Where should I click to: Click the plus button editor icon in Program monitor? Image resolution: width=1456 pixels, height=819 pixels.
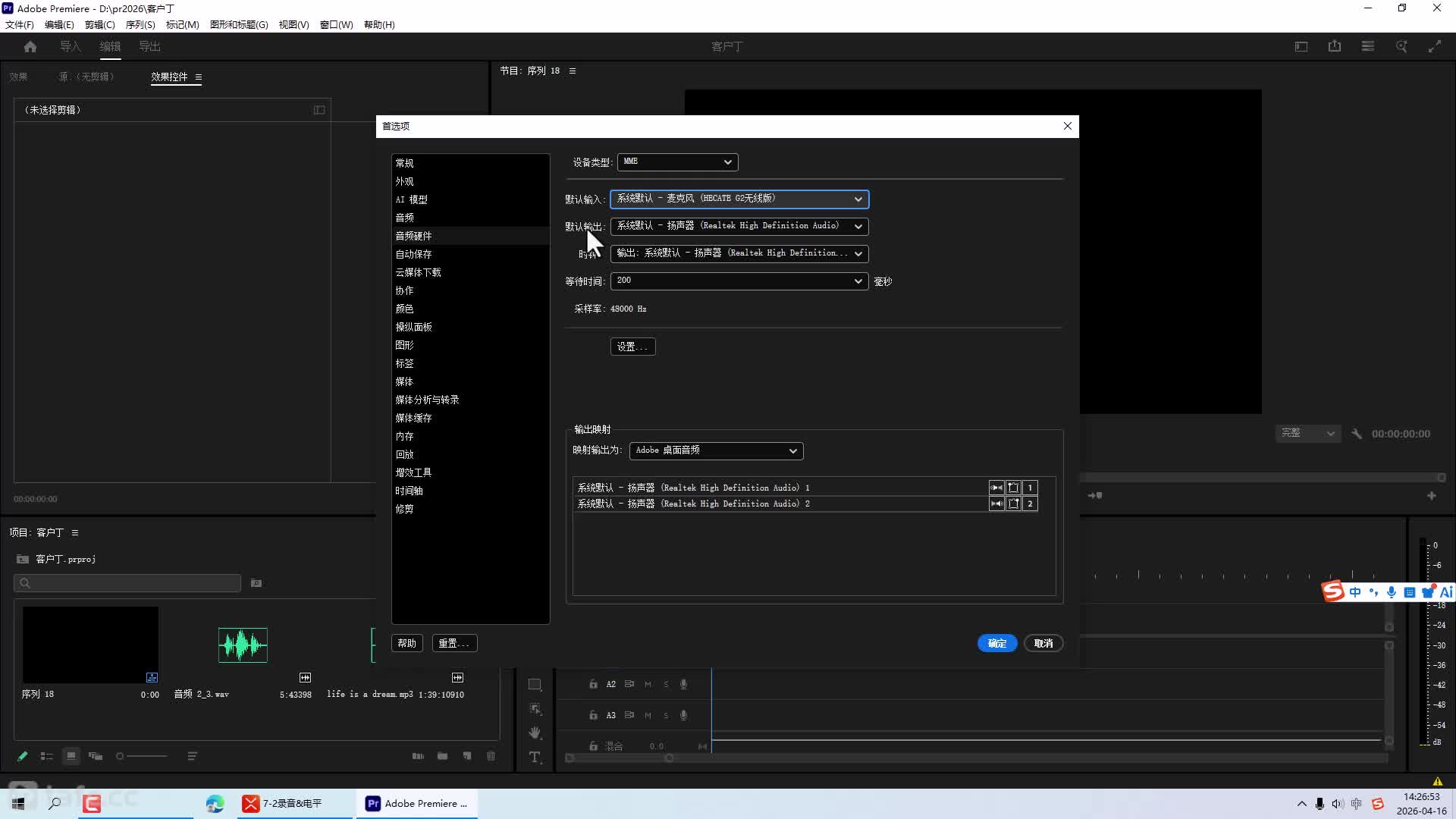(1432, 496)
